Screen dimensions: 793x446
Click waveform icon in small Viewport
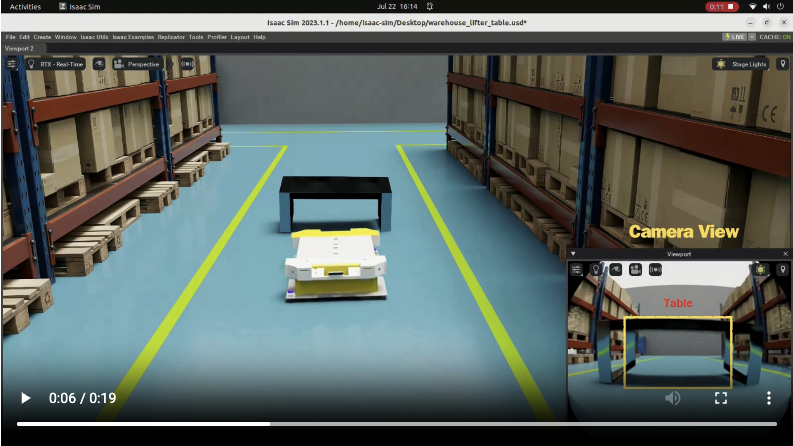click(655, 270)
